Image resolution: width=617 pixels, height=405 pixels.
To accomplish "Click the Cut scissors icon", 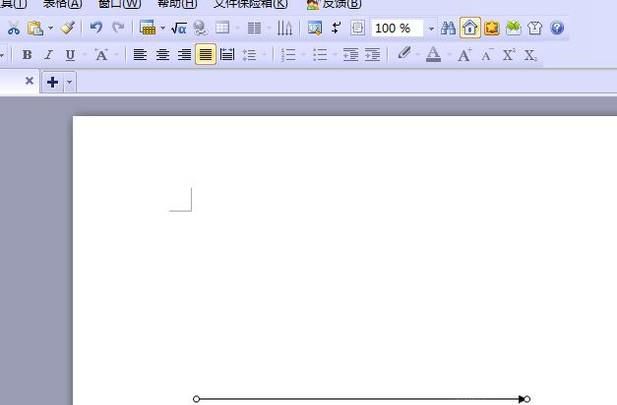I will [14, 28].
